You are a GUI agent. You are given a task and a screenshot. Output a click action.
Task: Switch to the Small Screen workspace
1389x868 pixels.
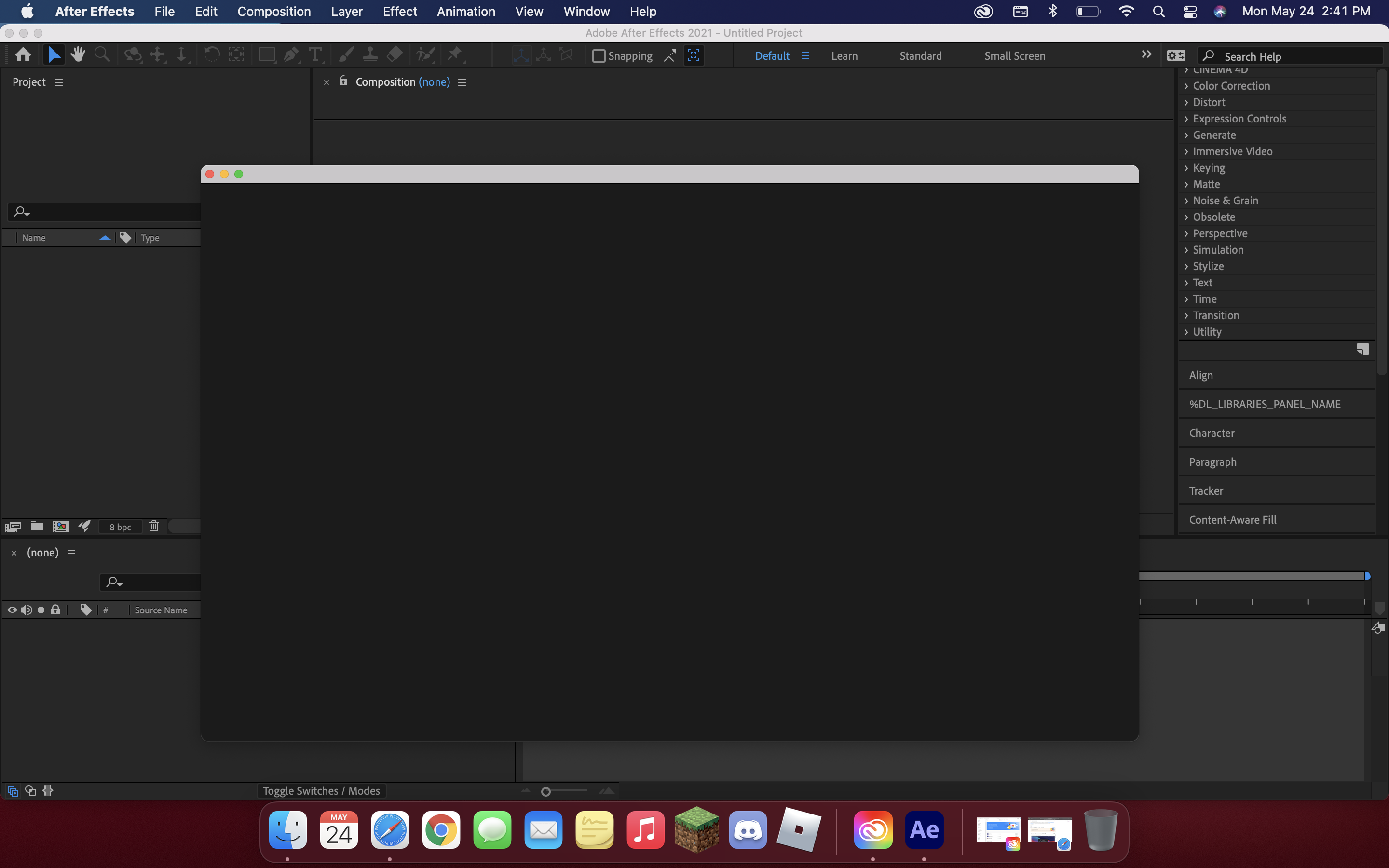(1014, 55)
